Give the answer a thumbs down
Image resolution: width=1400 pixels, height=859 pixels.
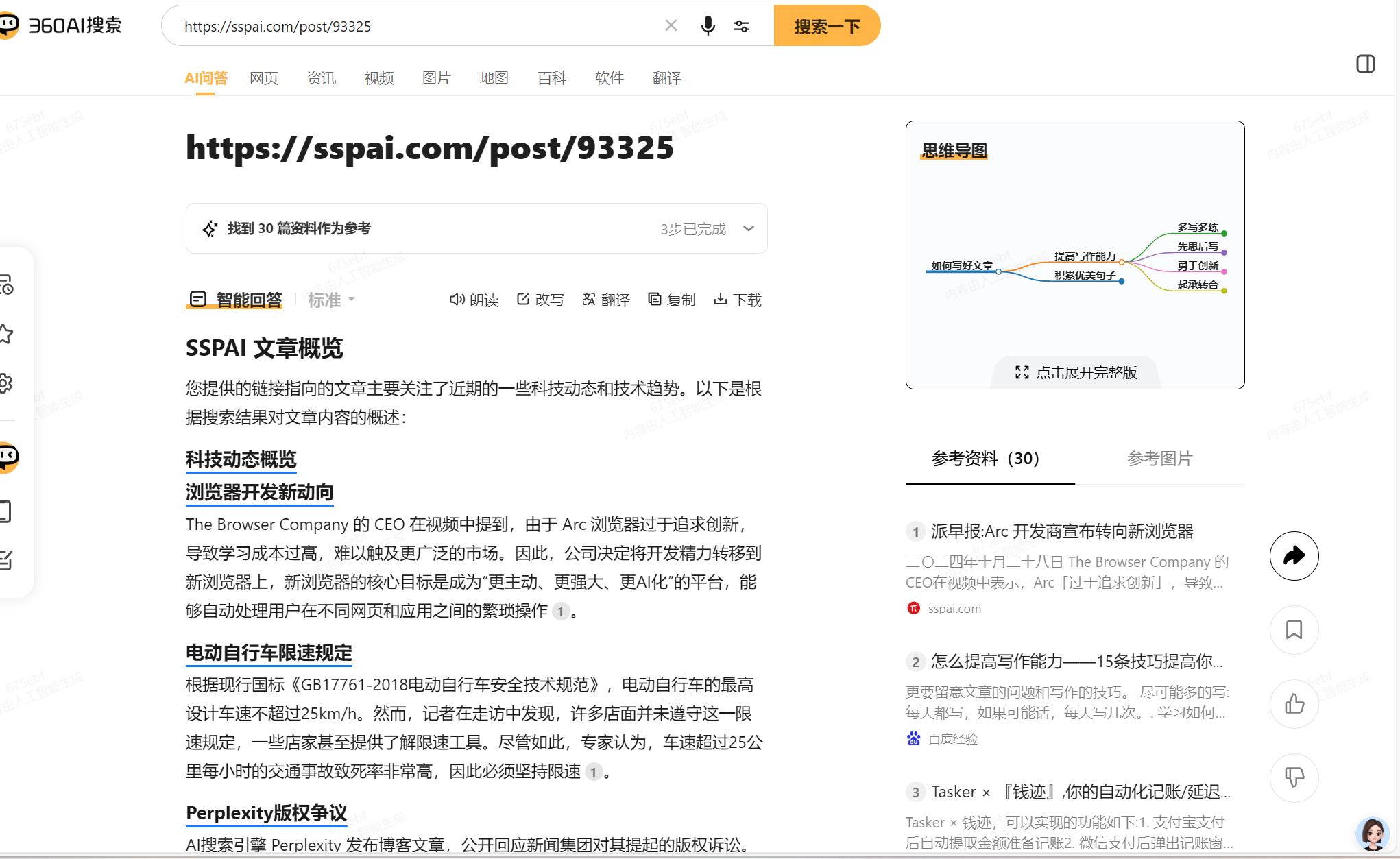(1294, 777)
